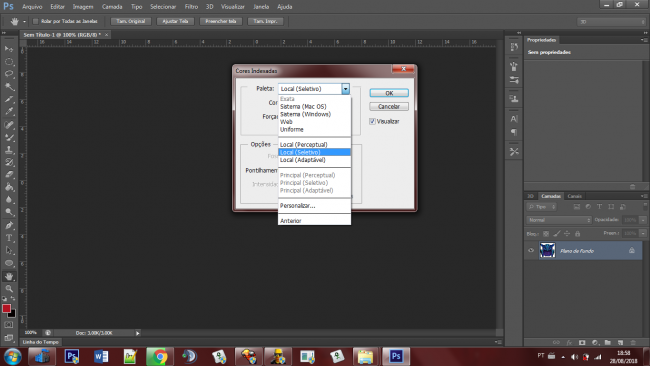Screen dimensions: 650x366
Task: Choose Uniforme palette option
Action: pos(315,129)
